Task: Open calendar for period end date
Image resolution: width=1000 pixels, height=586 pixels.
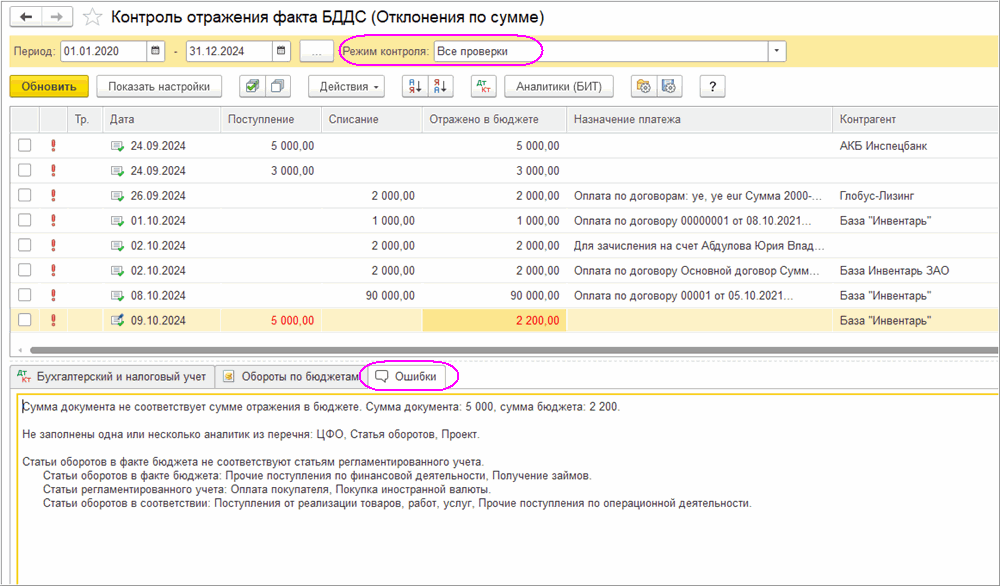Action: [x=281, y=51]
